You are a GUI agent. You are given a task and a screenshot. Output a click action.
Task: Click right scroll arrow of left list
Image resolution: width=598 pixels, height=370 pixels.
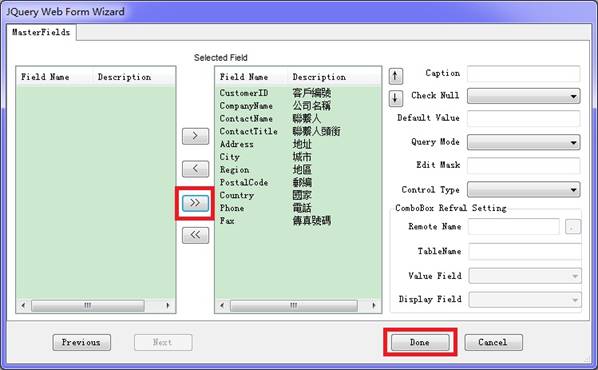click(x=168, y=306)
